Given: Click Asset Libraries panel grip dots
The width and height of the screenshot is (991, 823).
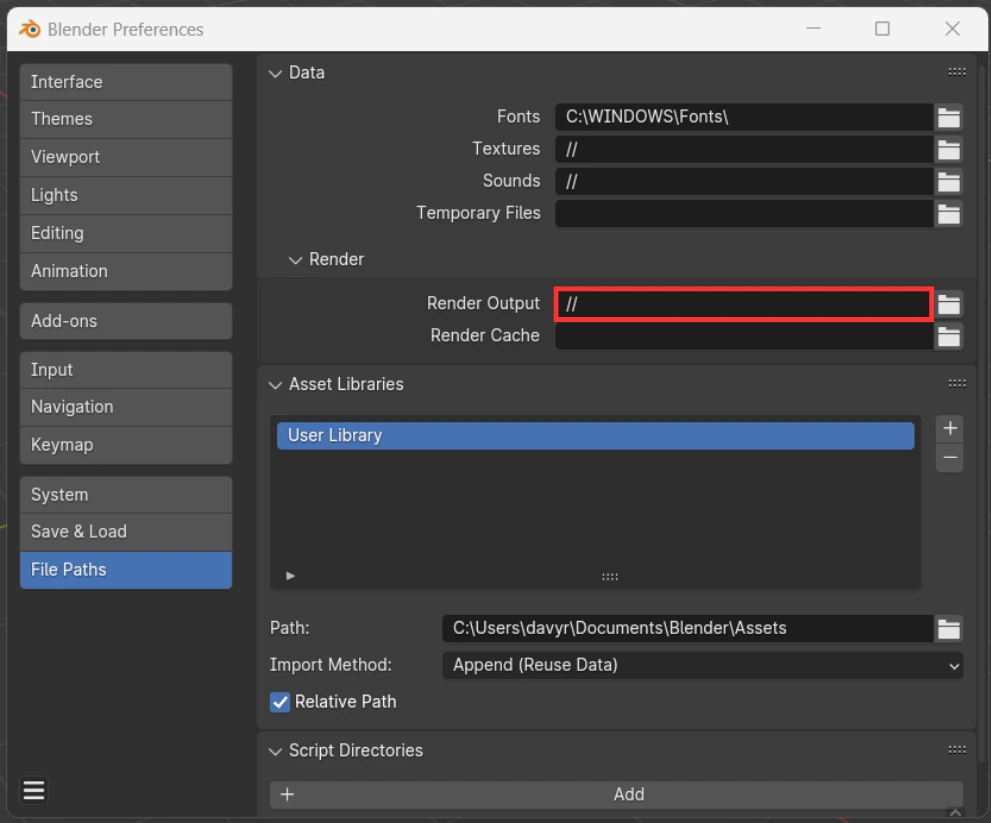Looking at the screenshot, I should pos(957,384).
